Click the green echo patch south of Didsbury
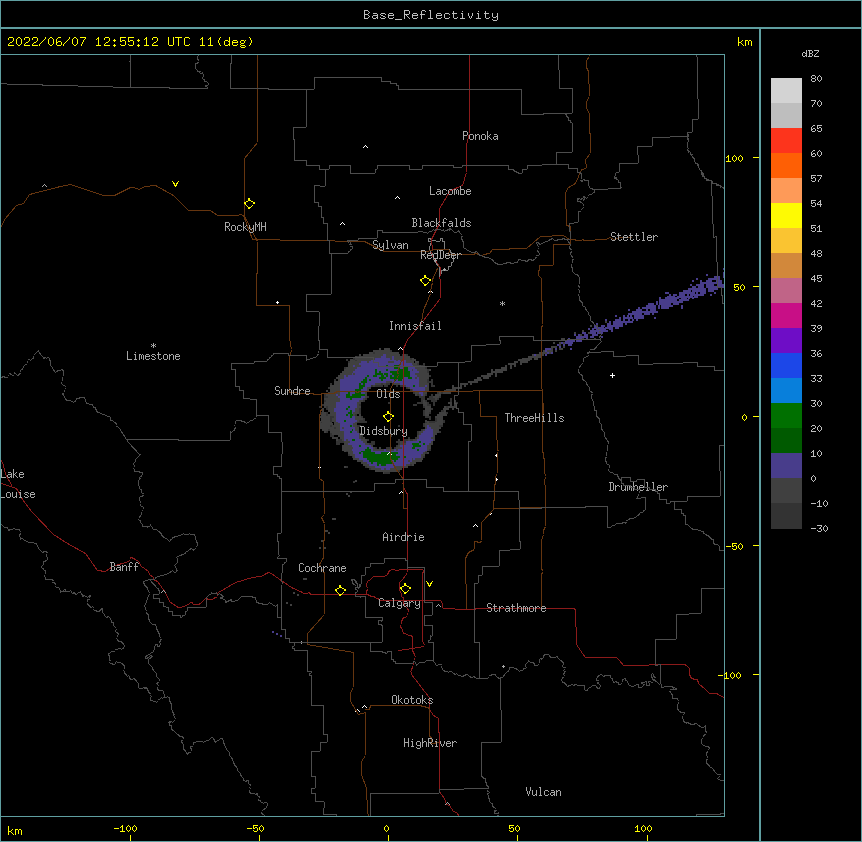Screen dimensions: 862x842 click(379, 456)
